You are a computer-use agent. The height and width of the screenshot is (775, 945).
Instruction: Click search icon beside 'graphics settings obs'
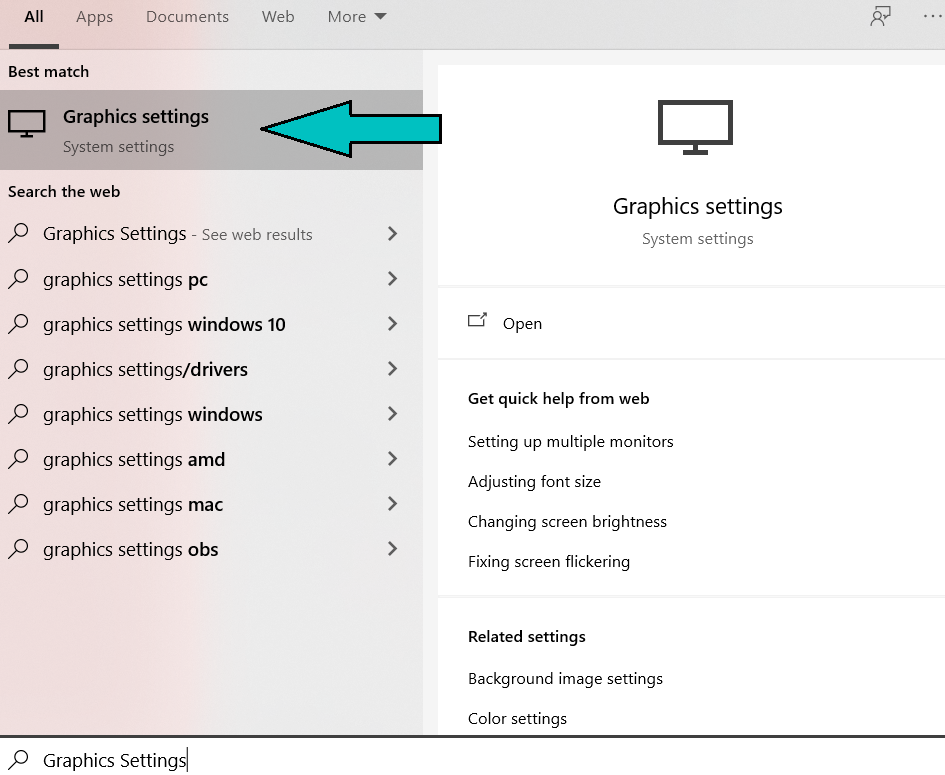[x=19, y=549]
